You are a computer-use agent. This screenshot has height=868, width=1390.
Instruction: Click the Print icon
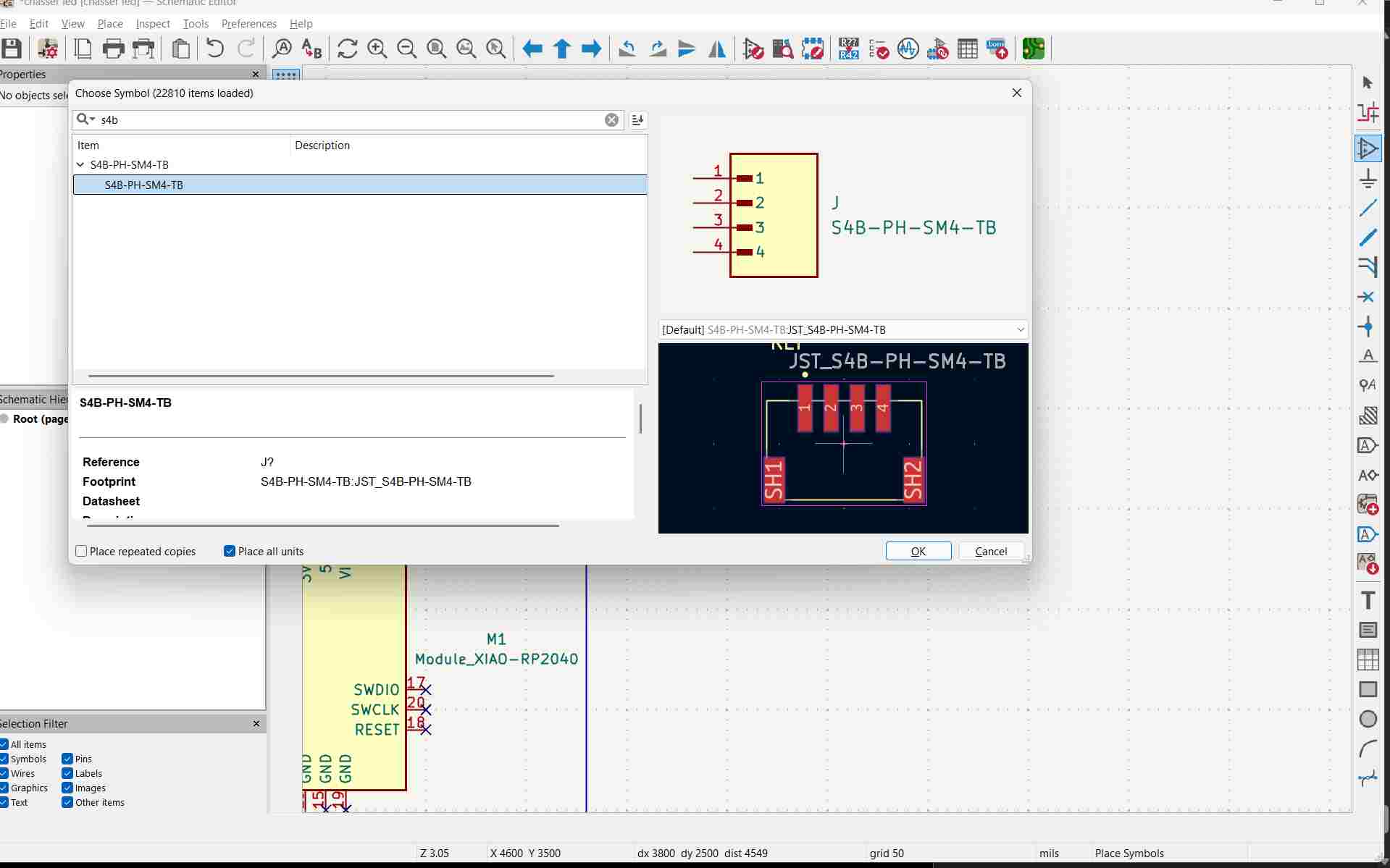coord(114,49)
